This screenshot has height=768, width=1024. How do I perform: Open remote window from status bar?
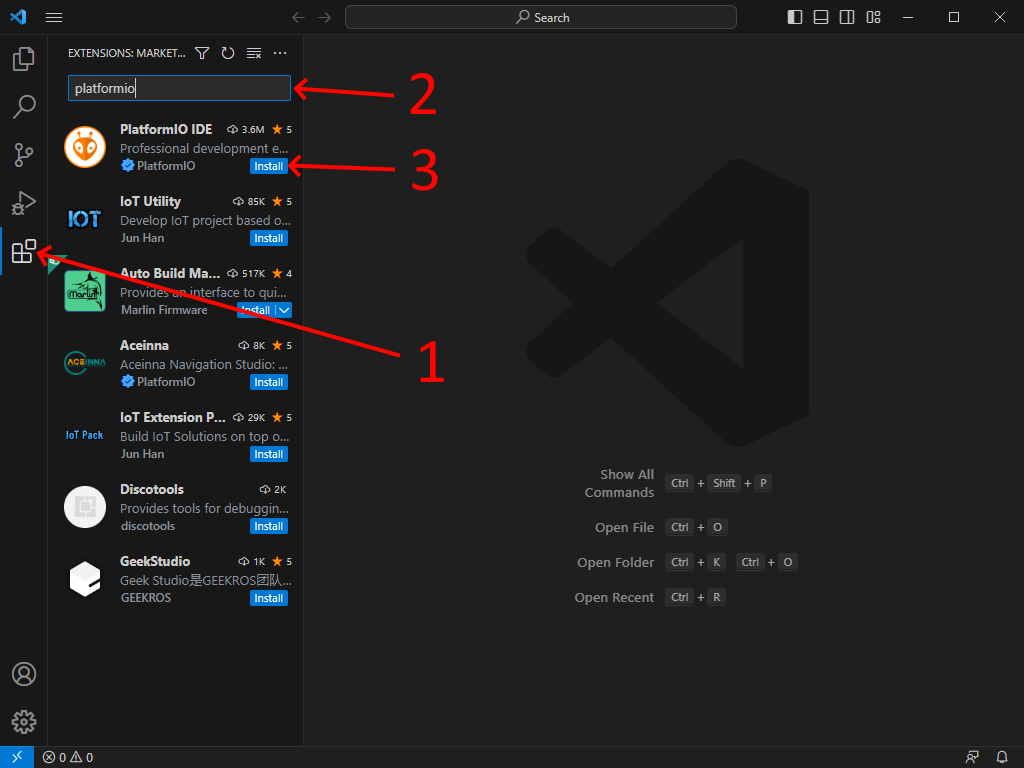click(x=17, y=757)
